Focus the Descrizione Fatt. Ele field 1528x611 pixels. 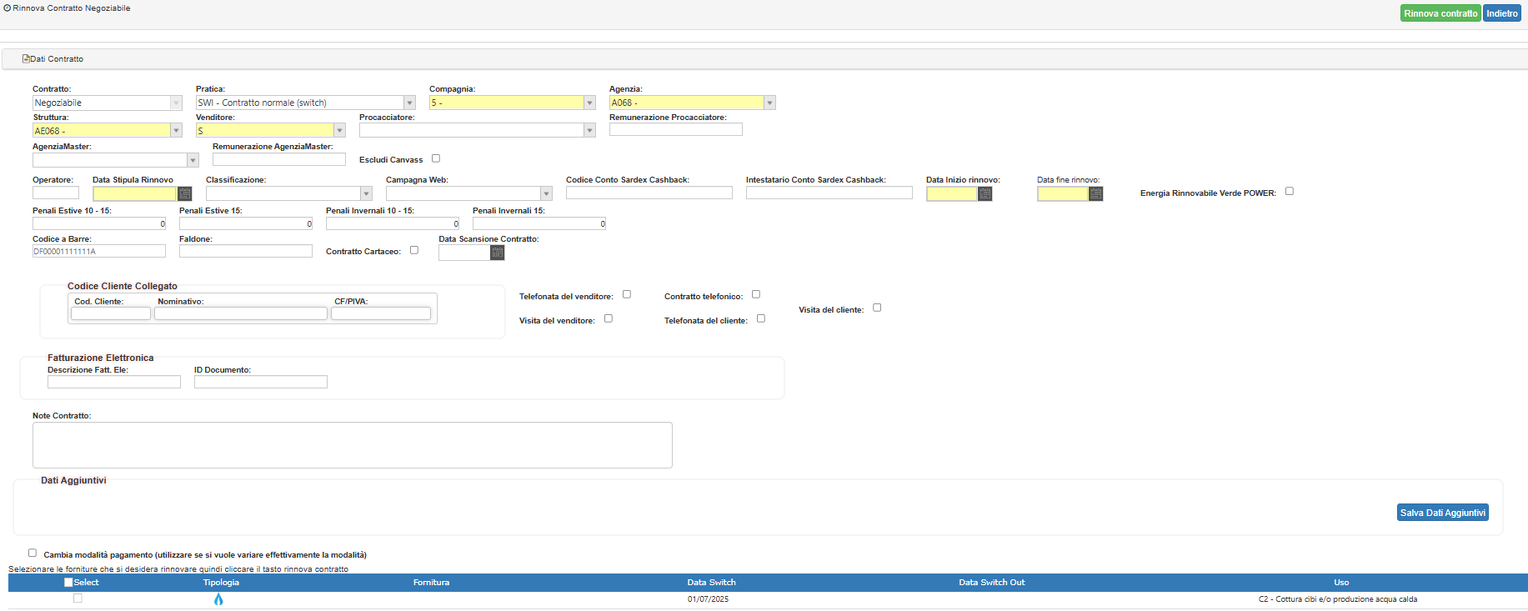(114, 381)
